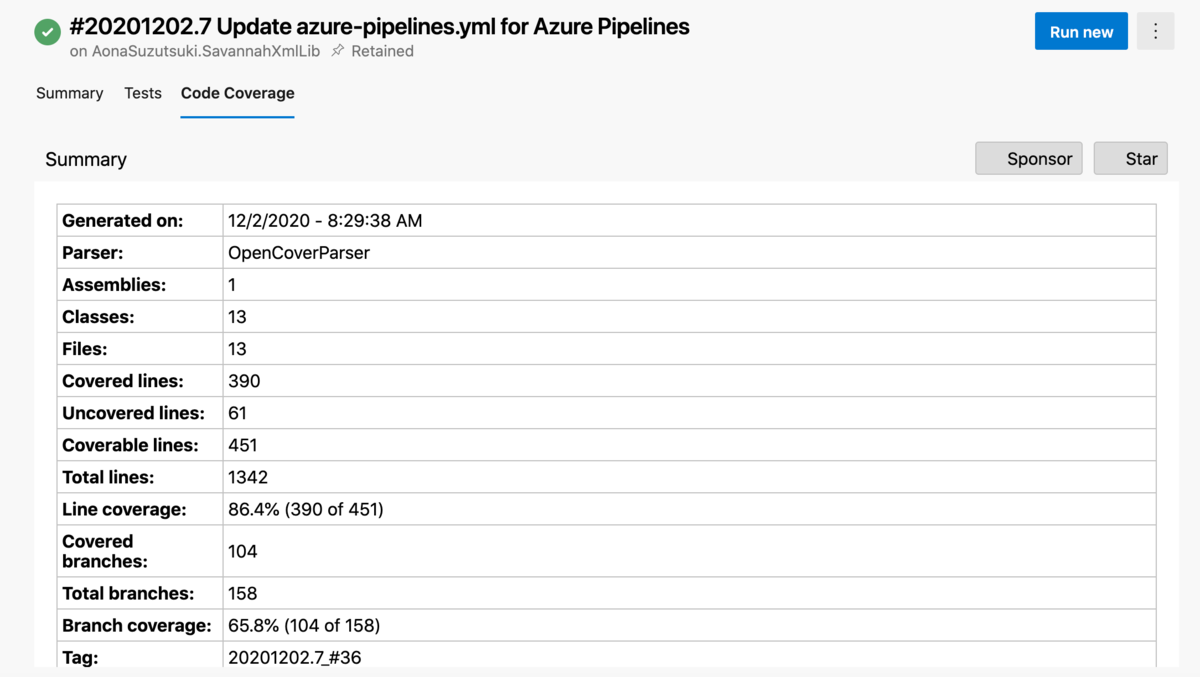Screen dimensions: 1200x677
Task: Click the Covered lines value 390
Action: (x=244, y=381)
